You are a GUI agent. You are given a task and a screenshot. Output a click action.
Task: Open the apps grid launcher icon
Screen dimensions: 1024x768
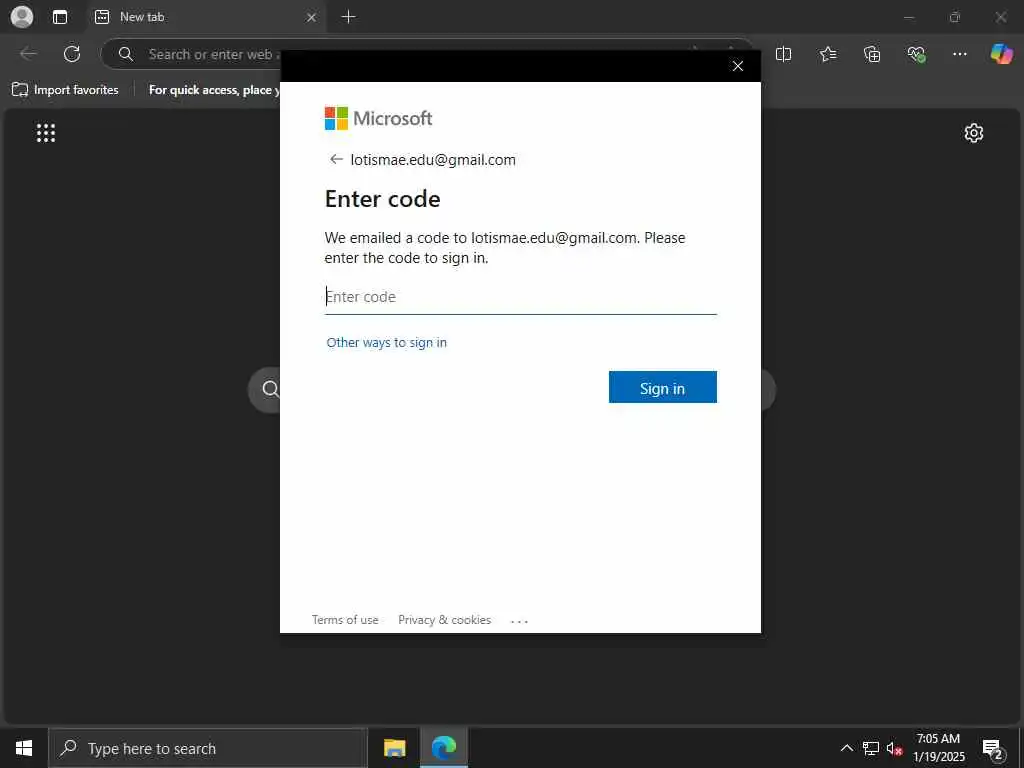[46, 133]
